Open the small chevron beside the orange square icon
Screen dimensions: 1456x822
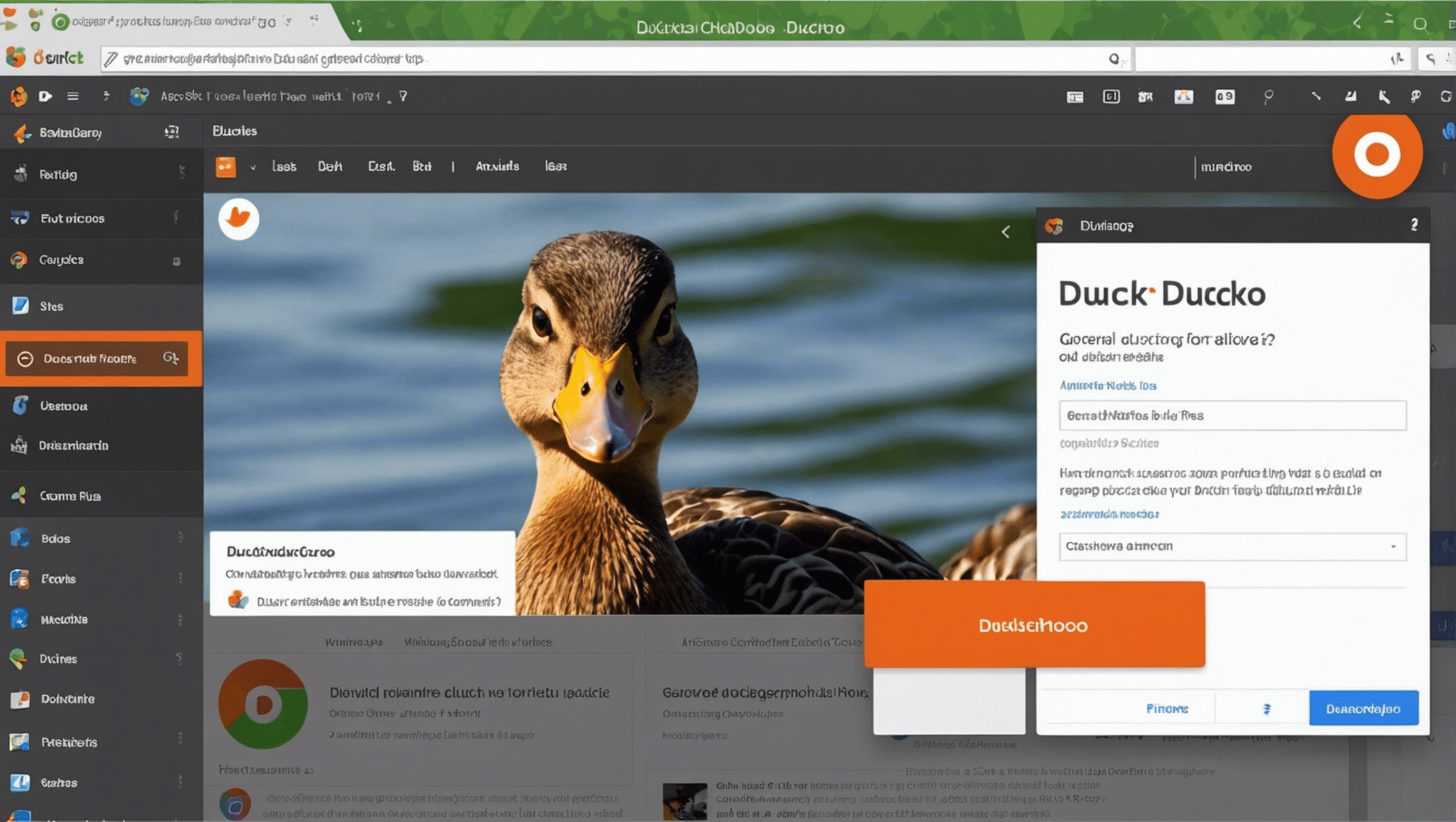[253, 168]
